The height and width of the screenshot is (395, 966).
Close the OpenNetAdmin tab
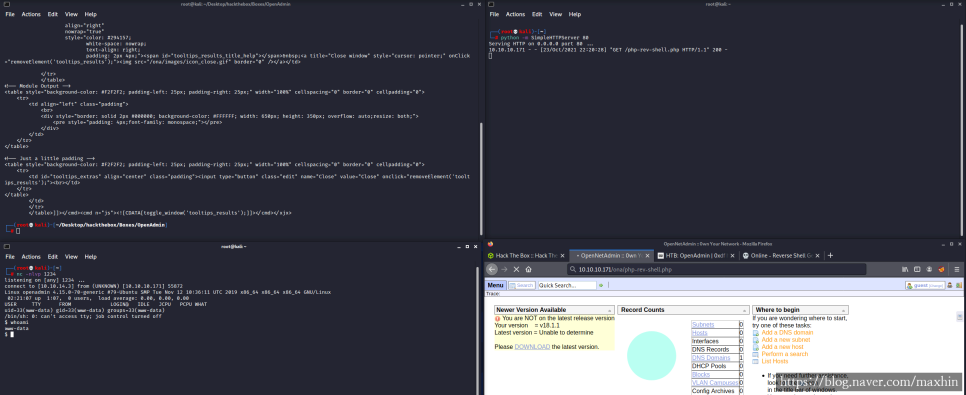(x=647, y=255)
